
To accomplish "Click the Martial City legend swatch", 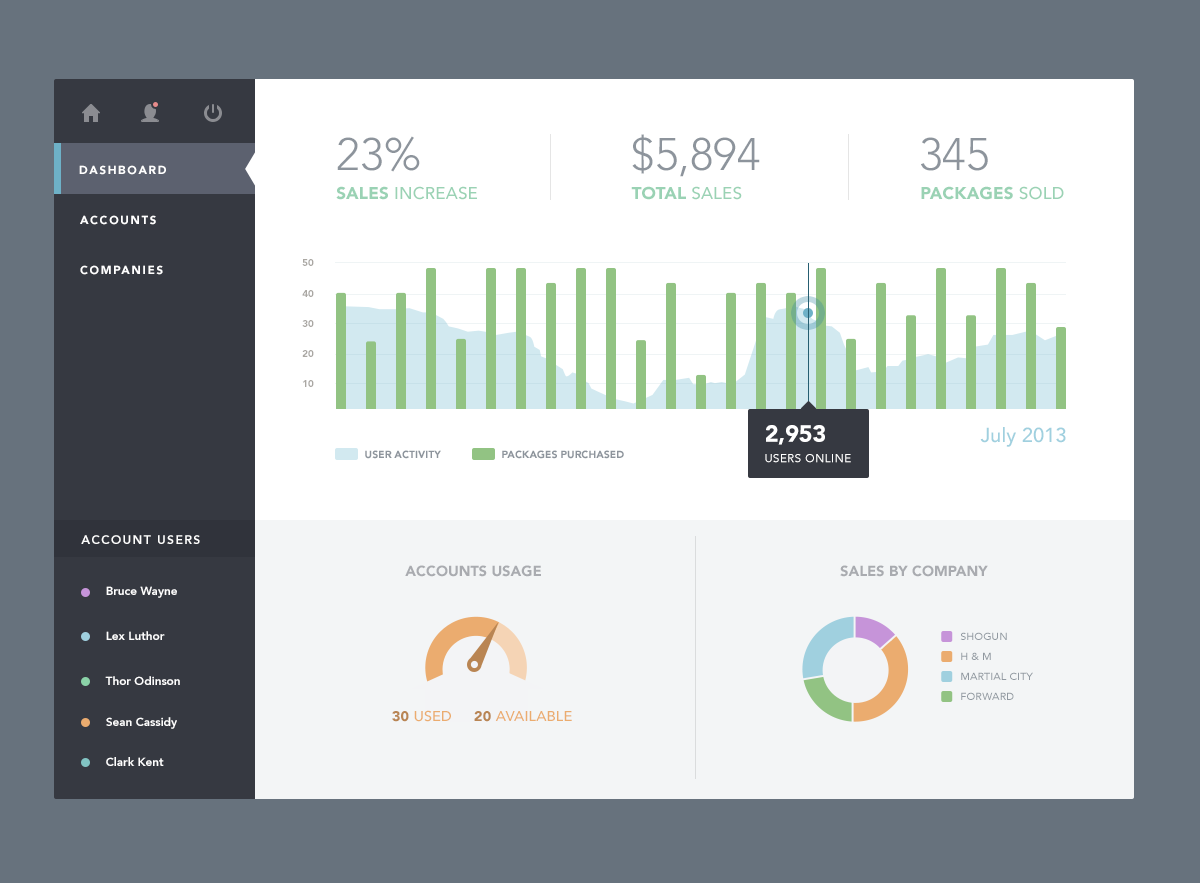I will coord(947,676).
